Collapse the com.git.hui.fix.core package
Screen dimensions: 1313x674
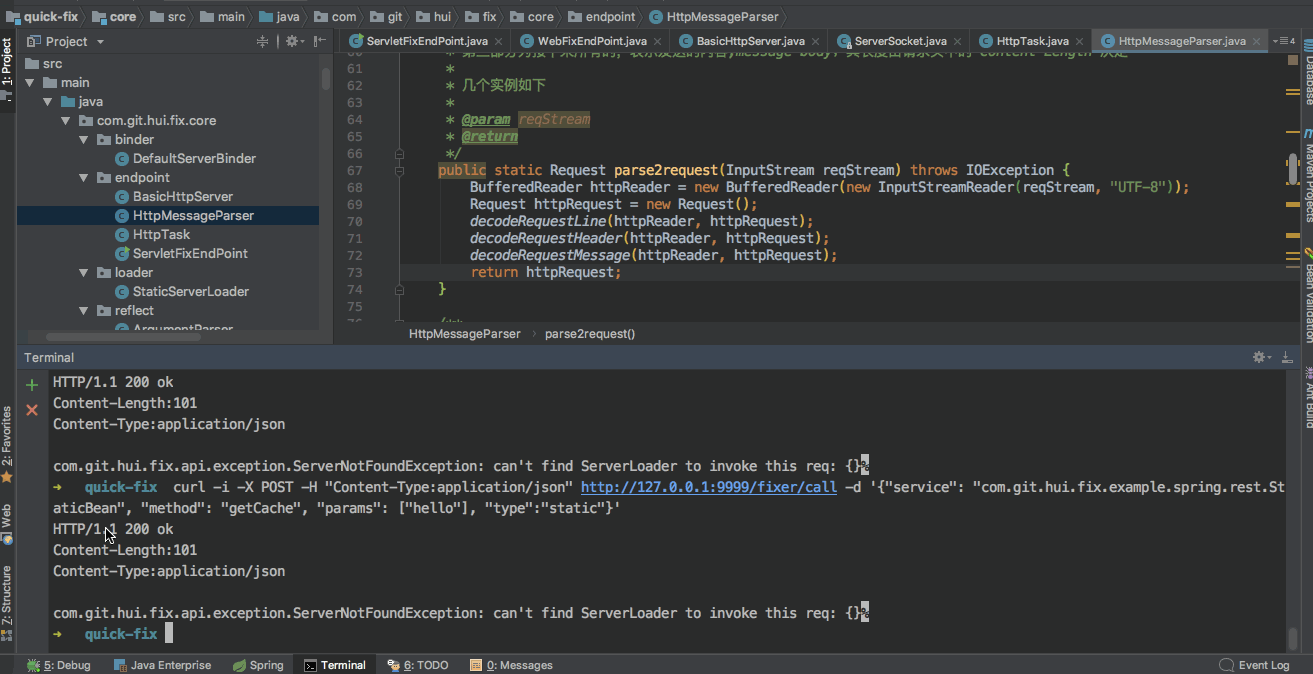point(65,120)
